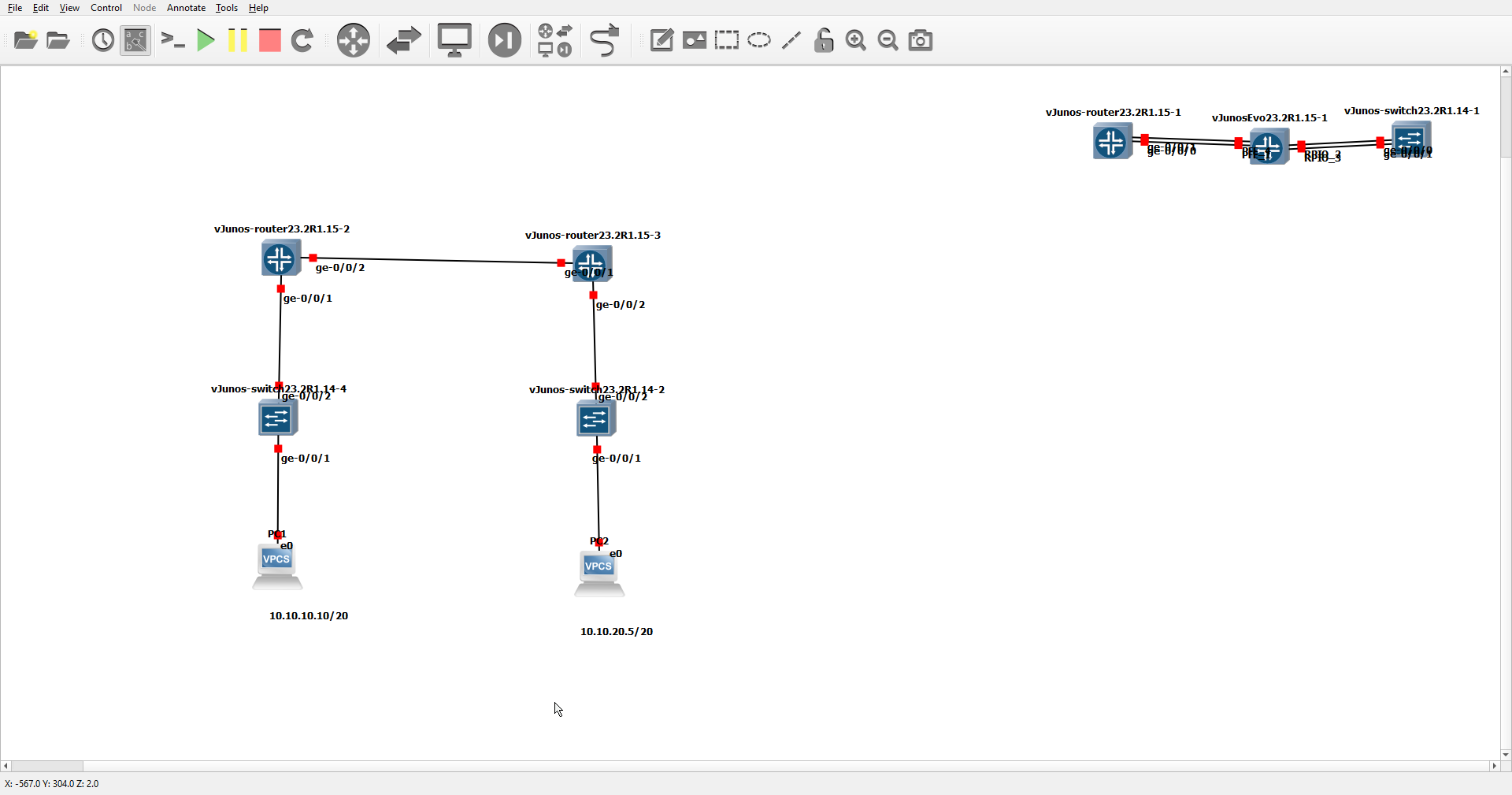Select the ellipse drawing tool

[x=758, y=40]
